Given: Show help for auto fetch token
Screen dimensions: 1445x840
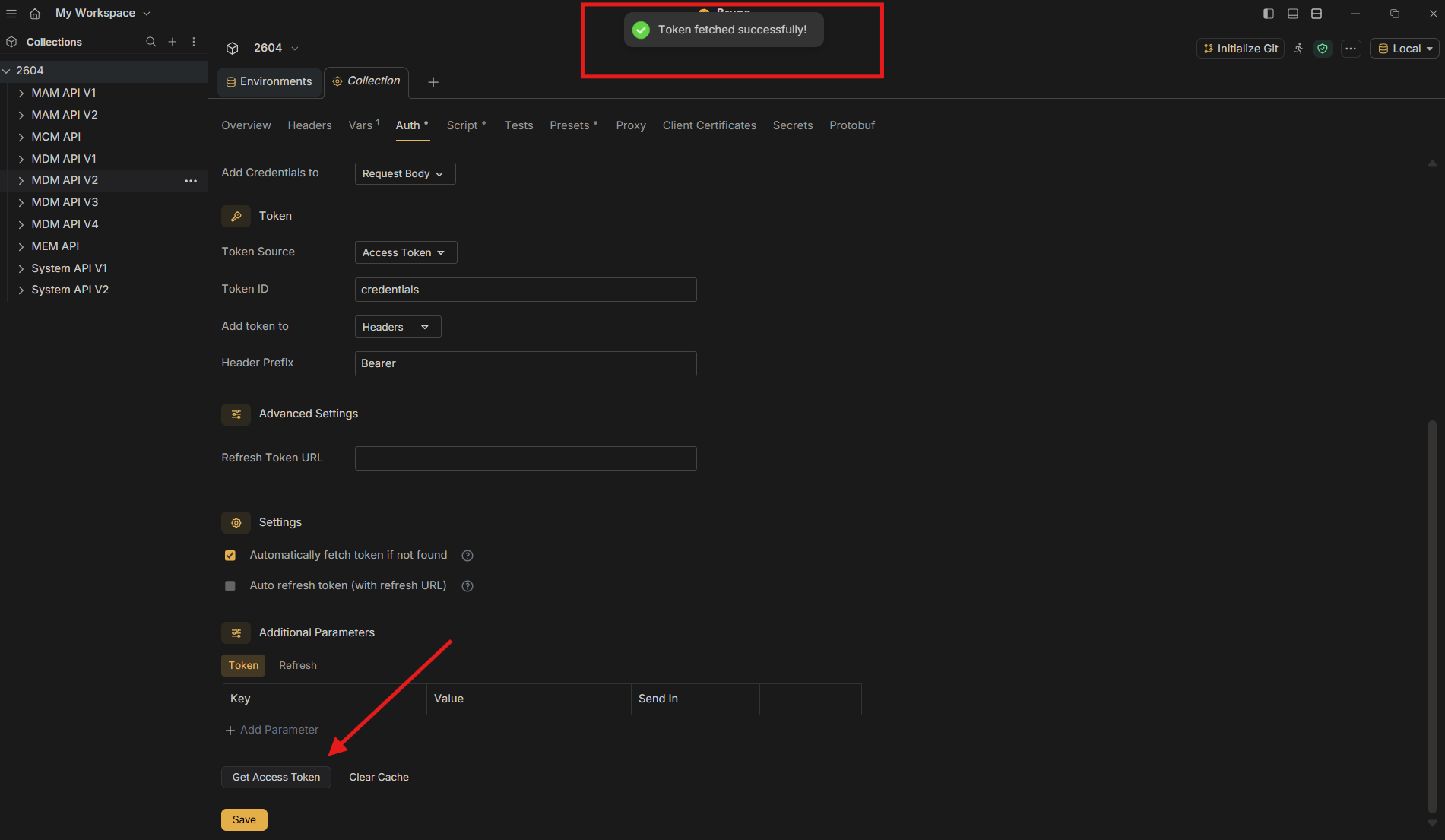Looking at the screenshot, I should click(467, 556).
